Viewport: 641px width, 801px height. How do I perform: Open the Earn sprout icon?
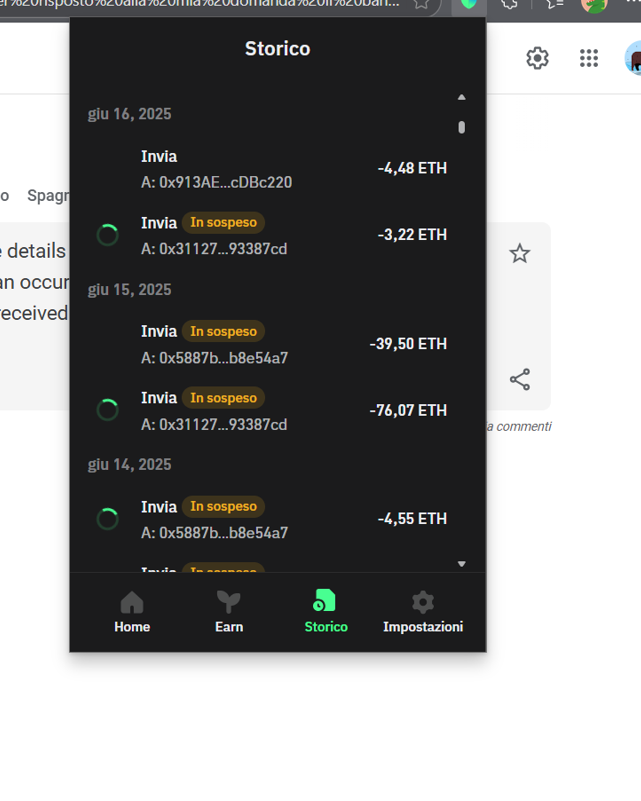point(229,602)
